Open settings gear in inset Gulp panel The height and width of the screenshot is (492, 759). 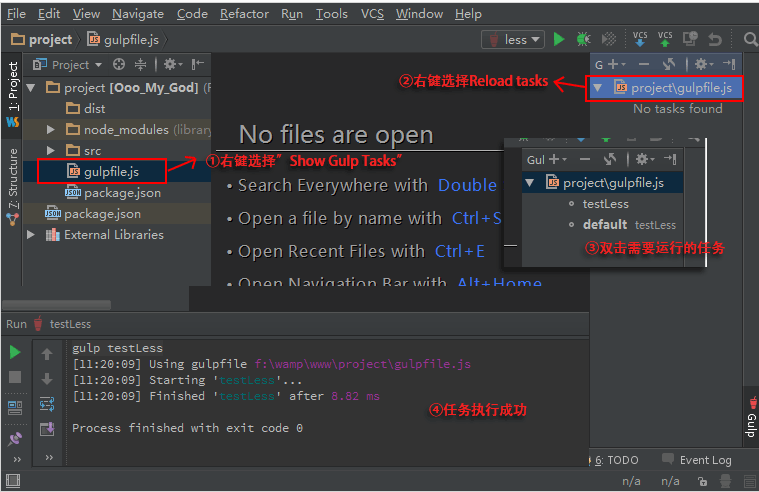(x=645, y=159)
